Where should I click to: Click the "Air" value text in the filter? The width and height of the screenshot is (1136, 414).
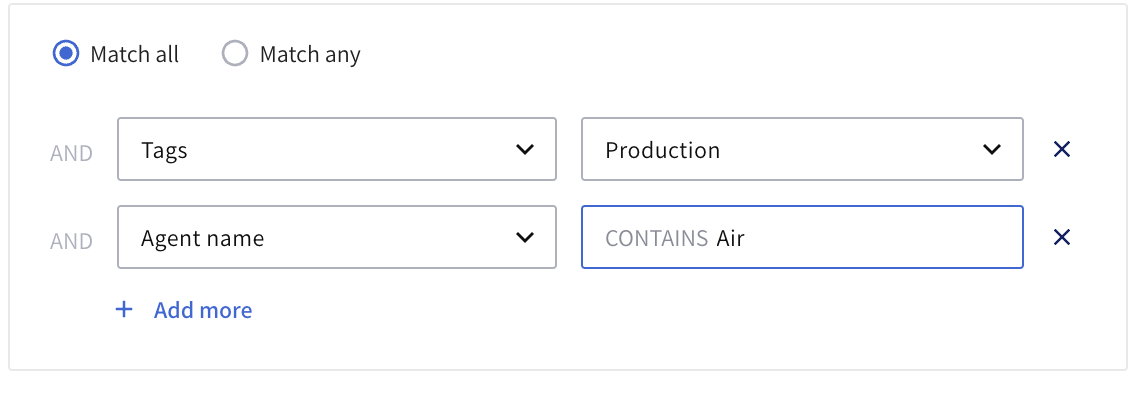[731, 238]
